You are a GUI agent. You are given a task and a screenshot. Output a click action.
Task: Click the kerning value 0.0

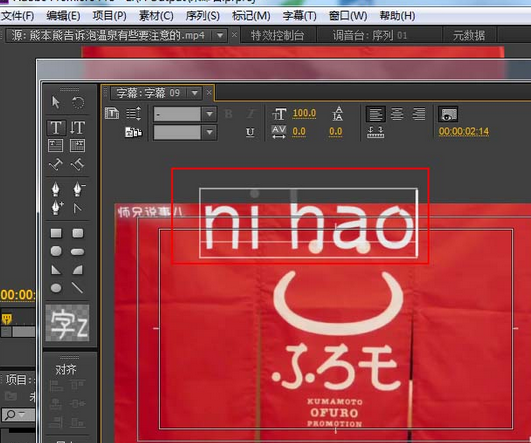(x=299, y=131)
